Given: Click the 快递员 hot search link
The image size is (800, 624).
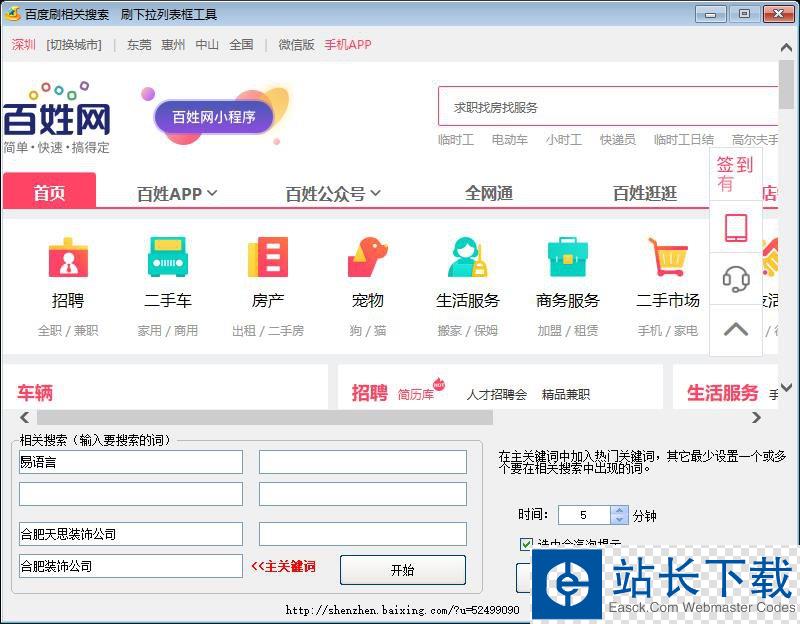Looking at the screenshot, I should tap(617, 139).
